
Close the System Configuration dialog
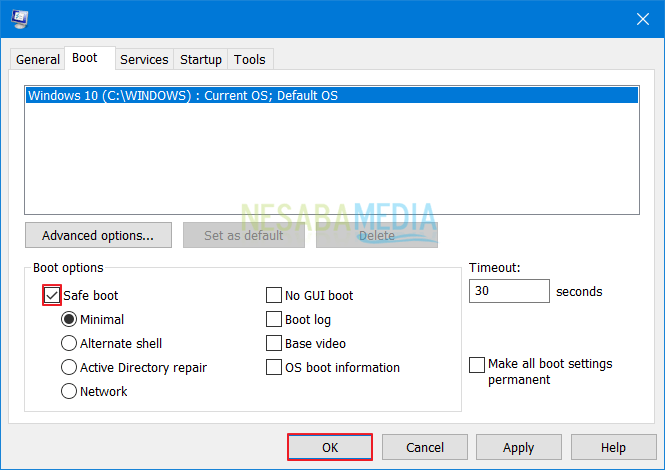click(x=641, y=19)
